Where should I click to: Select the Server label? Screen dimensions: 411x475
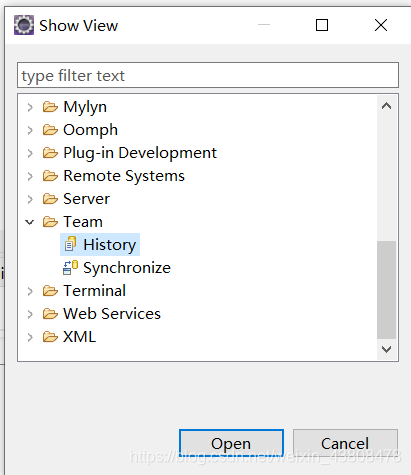86,199
